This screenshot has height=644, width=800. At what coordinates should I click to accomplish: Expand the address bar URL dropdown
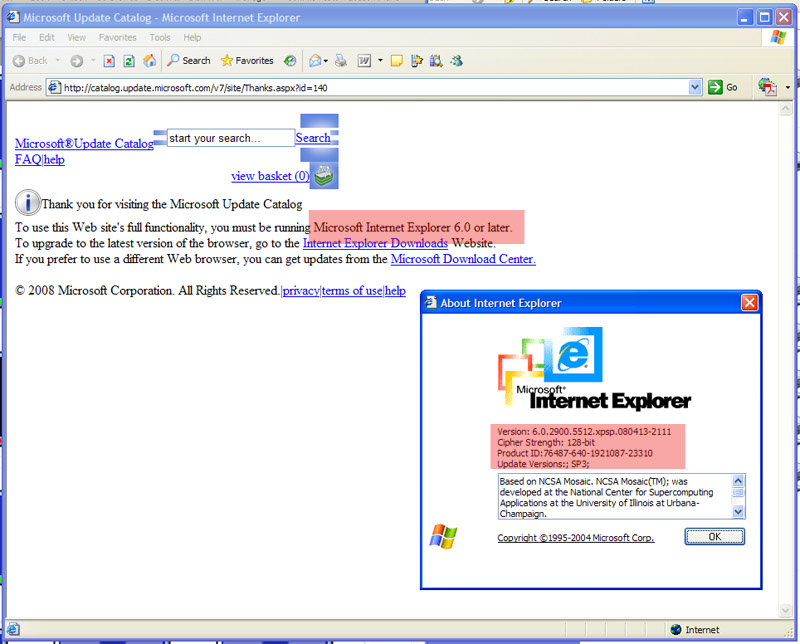[x=696, y=88]
